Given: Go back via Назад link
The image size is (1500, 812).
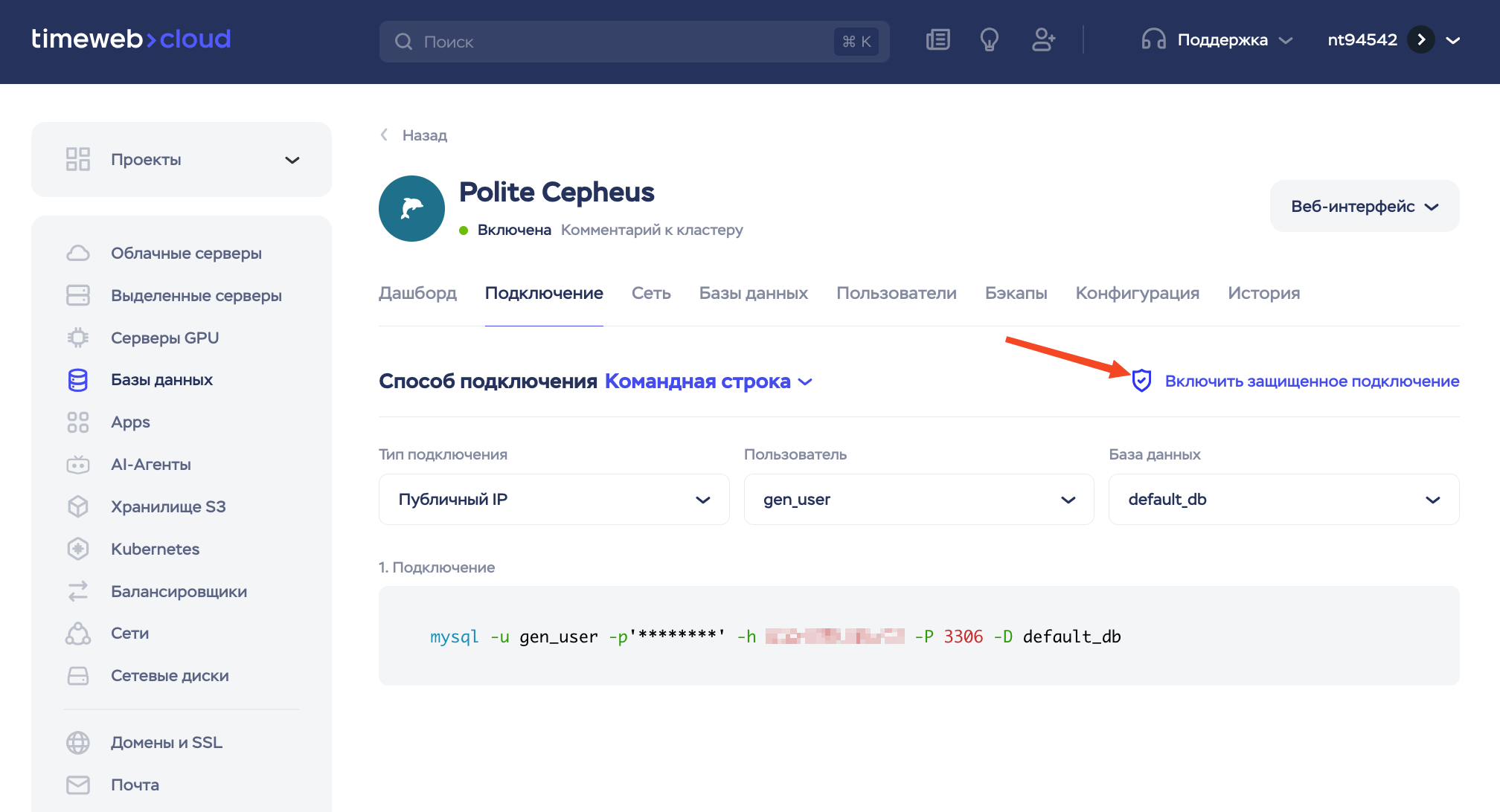Looking at the screenshot, I should tap(424, 135).
